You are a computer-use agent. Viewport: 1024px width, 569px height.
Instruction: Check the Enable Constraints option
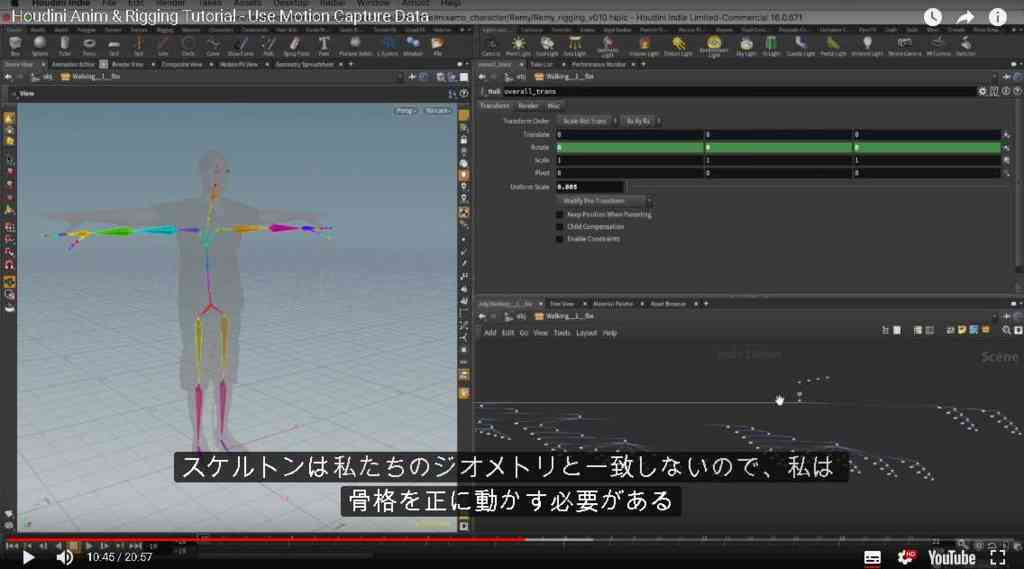point(560,239)
